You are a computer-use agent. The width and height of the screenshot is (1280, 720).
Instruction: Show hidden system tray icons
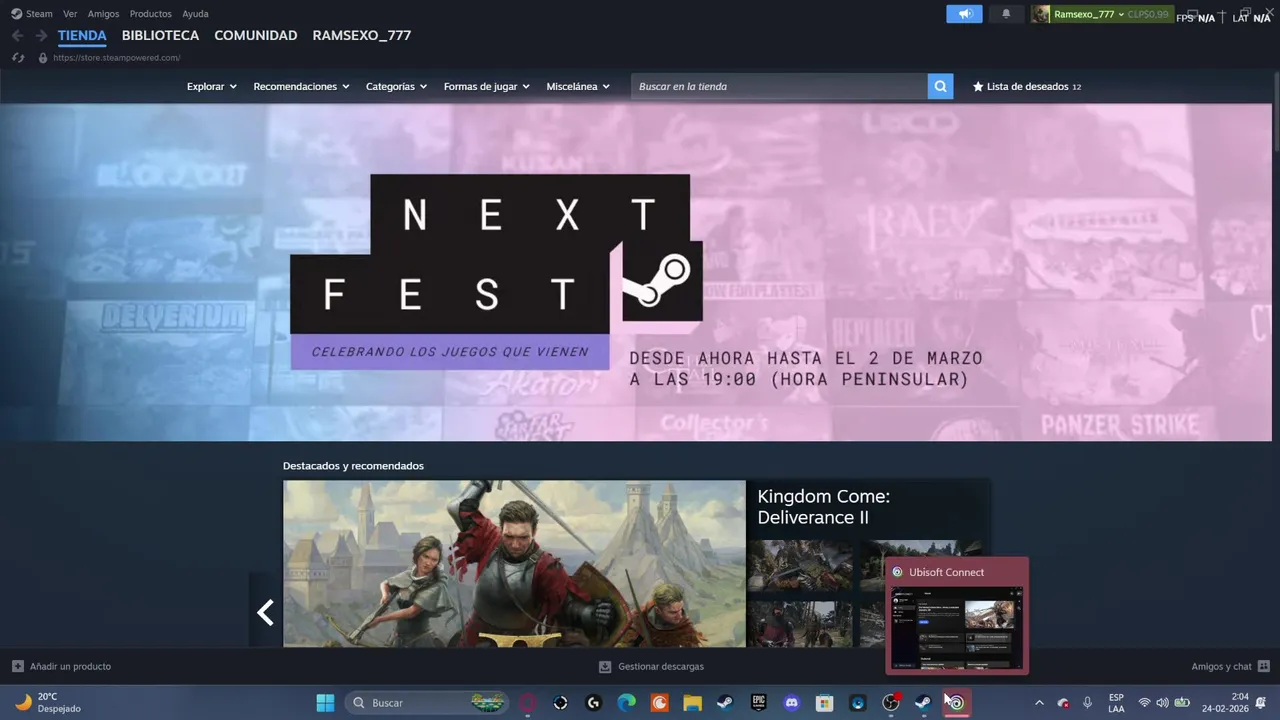[1039, 703]
